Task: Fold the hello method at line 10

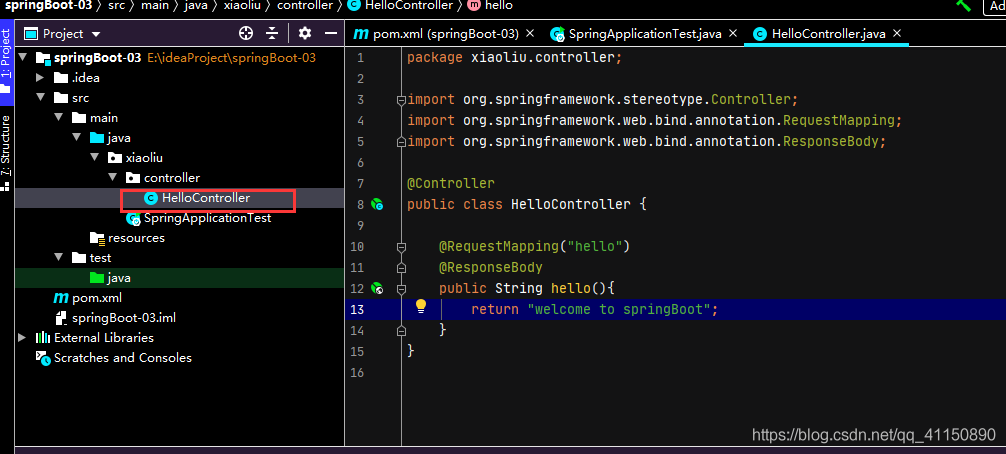Action: (402, 247)
